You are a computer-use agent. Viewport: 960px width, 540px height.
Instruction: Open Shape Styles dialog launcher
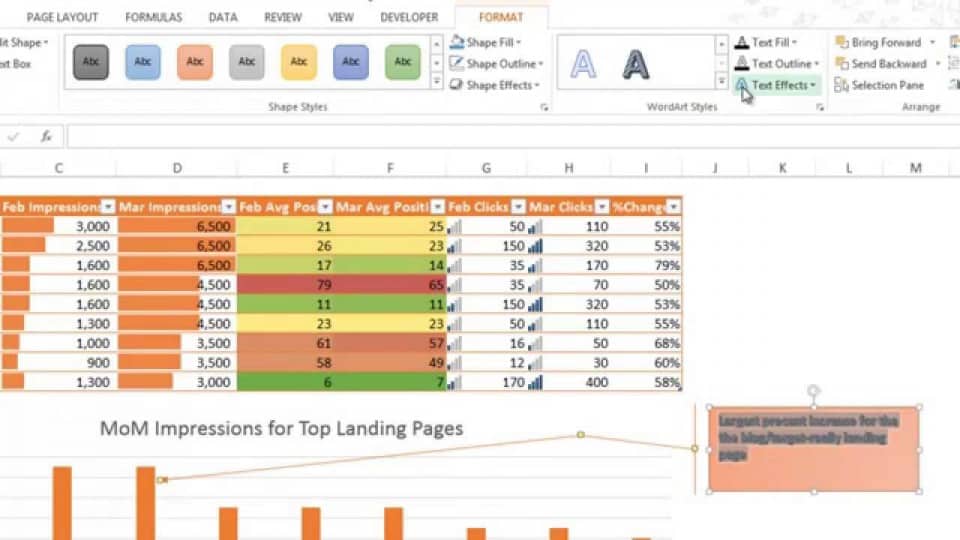coord(544,107)
